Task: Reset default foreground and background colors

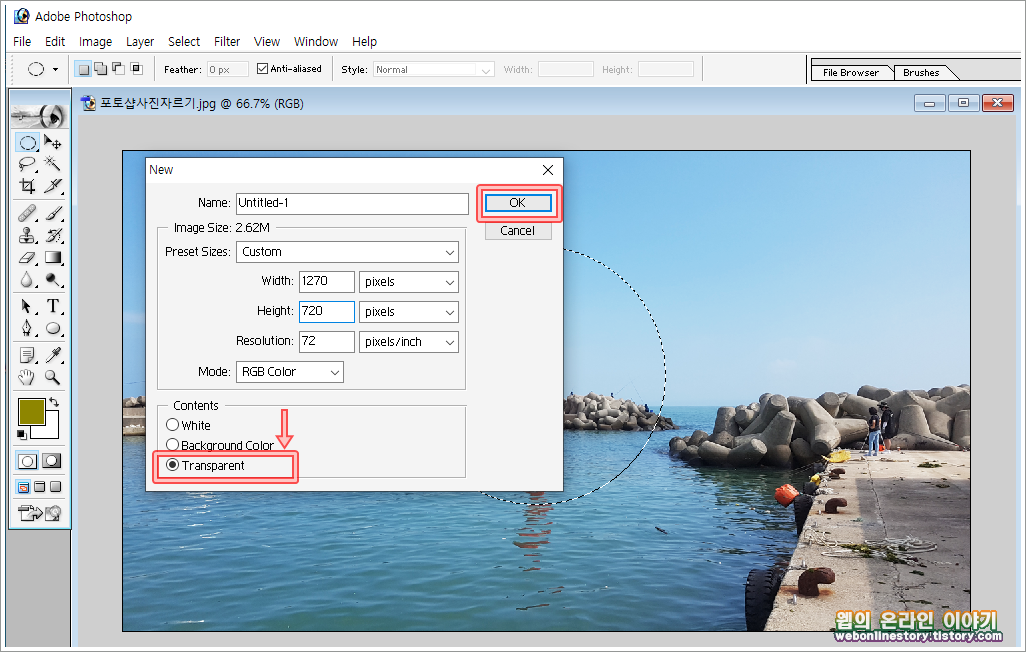Action: (x=22, y=434)
